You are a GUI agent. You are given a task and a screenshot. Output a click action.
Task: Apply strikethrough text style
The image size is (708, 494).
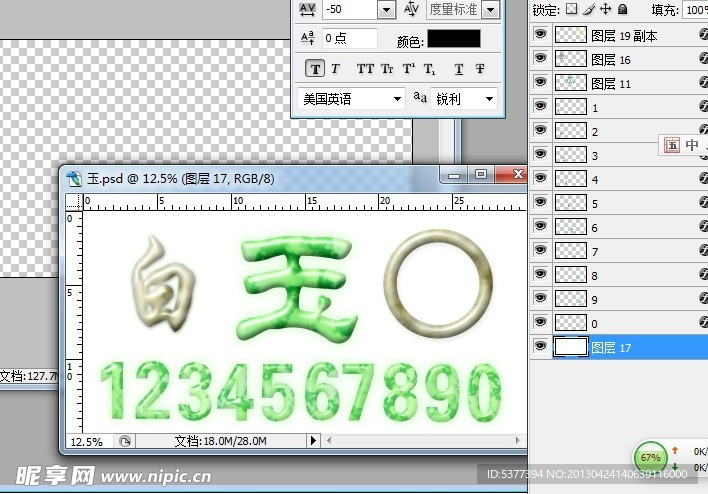pyautogui.click(x=480, y=69)
